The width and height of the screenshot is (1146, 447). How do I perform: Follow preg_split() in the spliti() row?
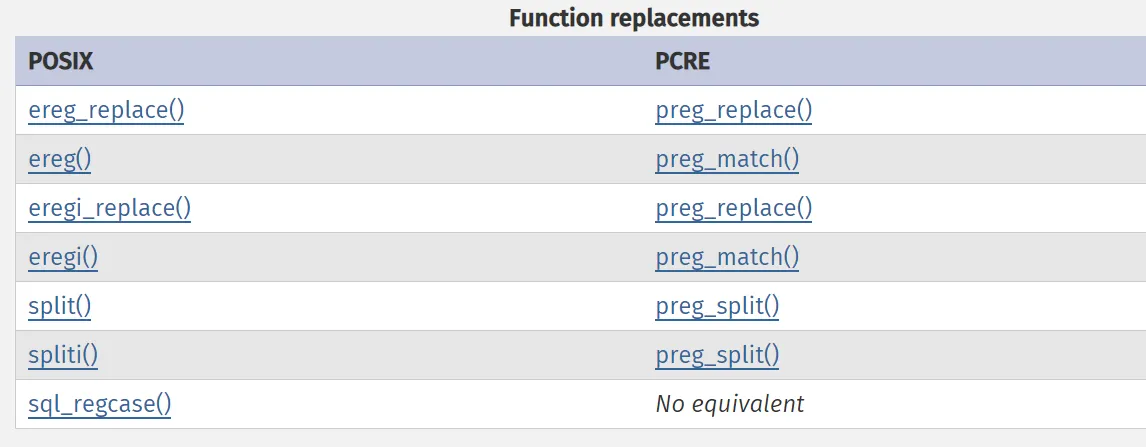click(717, 355)
